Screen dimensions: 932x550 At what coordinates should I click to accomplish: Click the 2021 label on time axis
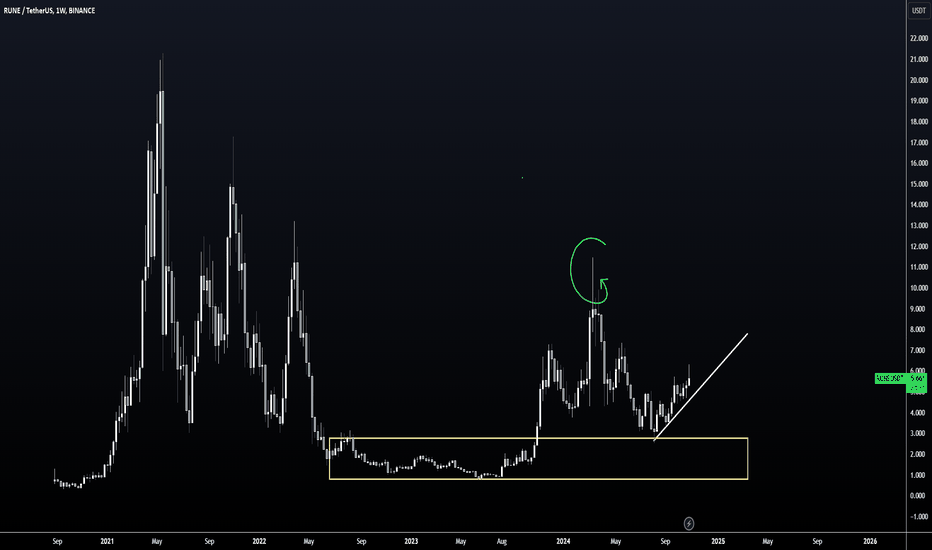[x=107, y=541]
